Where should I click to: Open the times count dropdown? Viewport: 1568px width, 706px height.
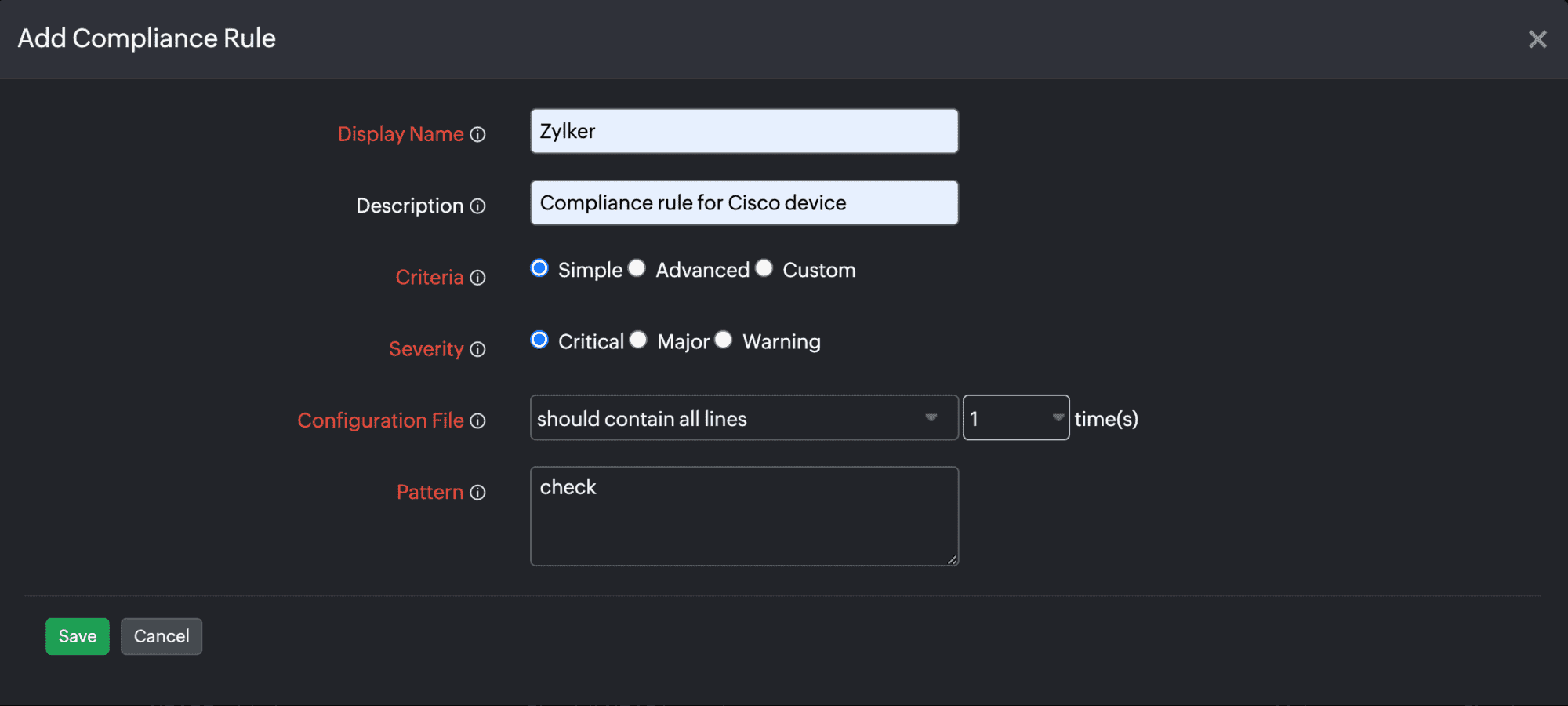click(1015, 418)
